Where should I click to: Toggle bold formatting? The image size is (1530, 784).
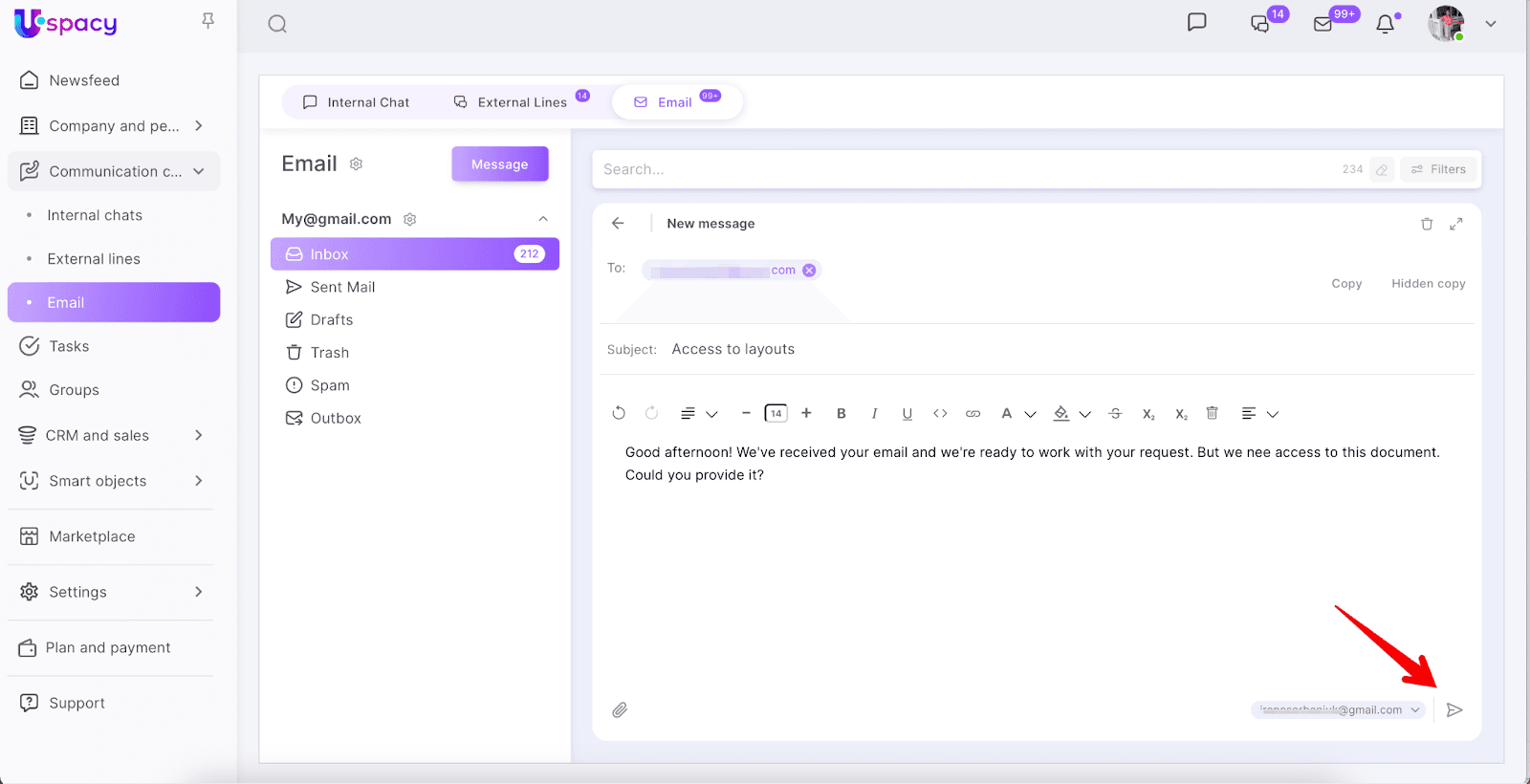point(841,414)
